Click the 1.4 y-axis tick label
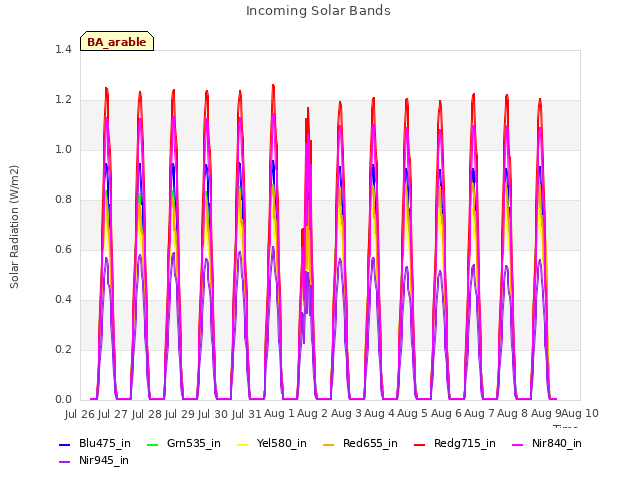The width and height of the screenshot is (640, 480). tap(63, 49)
